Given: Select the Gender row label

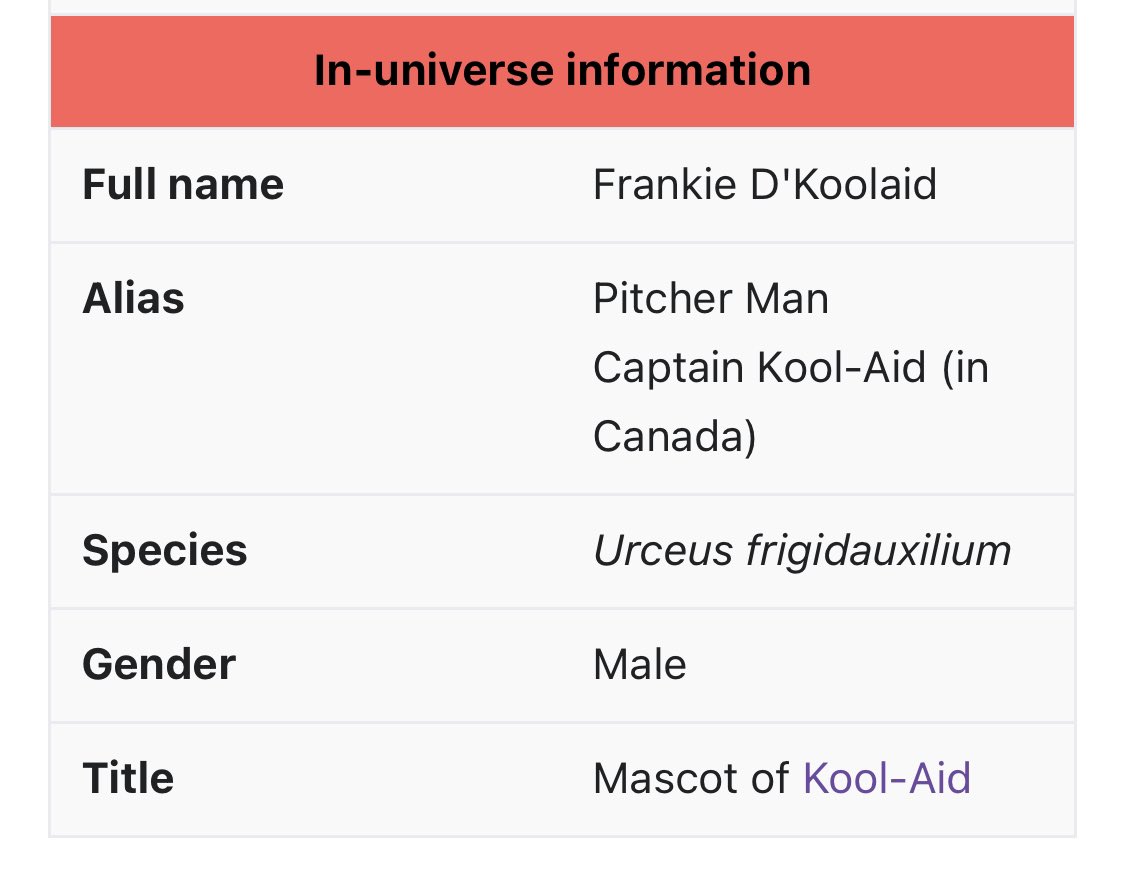Looking at the screenshot, I should pos(159,664).
